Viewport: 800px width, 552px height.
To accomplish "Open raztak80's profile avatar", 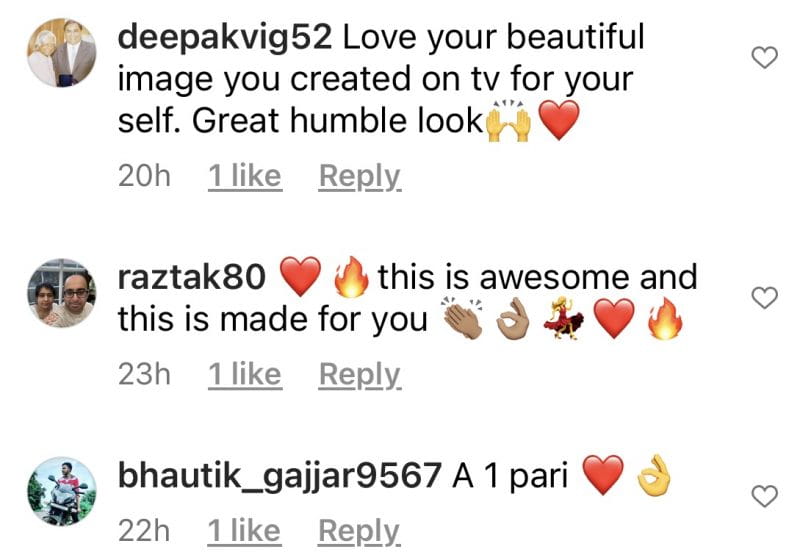I will coord(61,293).
